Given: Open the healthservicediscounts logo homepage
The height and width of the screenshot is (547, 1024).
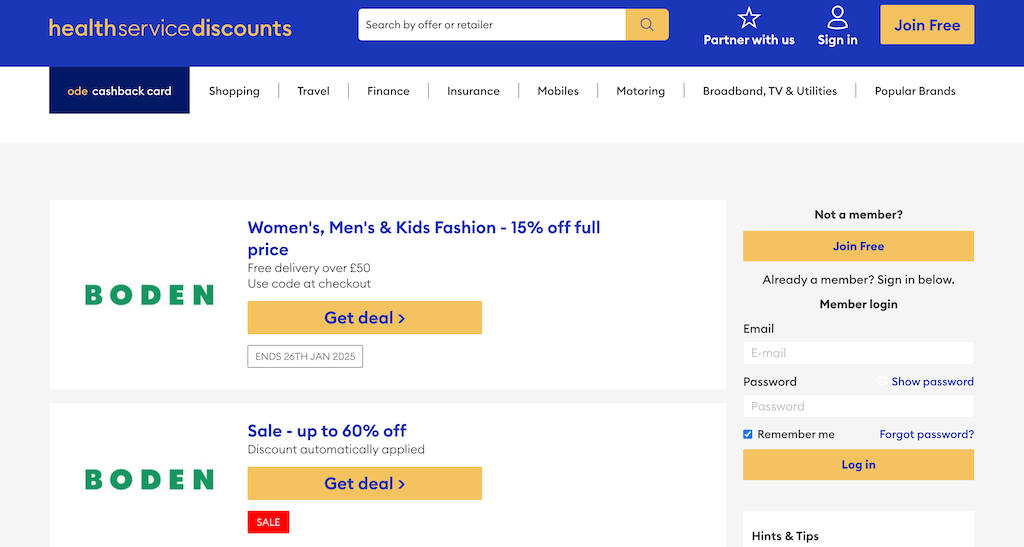Looking at the screenshot, I should 170,27.
